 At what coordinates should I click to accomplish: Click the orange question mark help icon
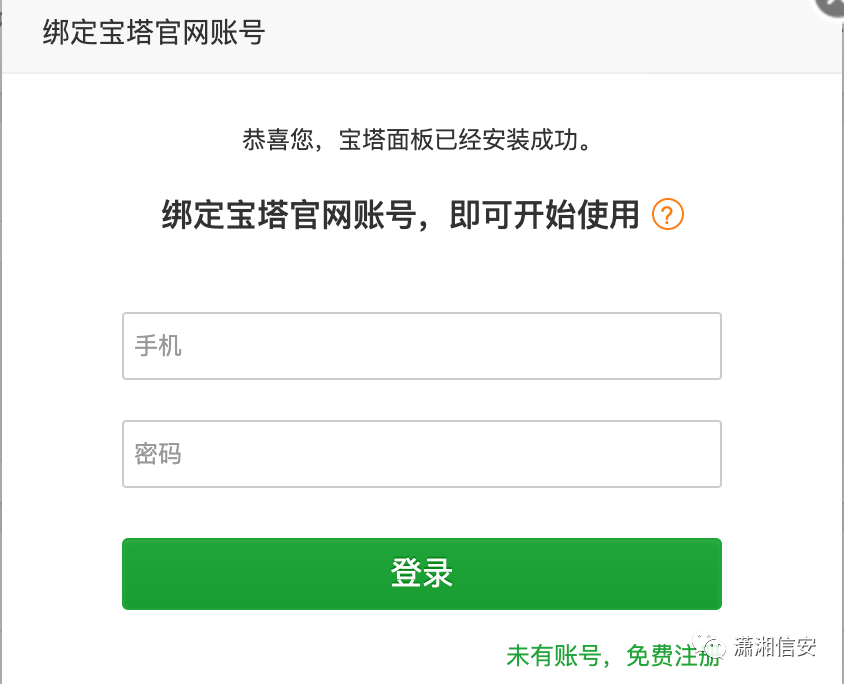click(x=667, y=215)
